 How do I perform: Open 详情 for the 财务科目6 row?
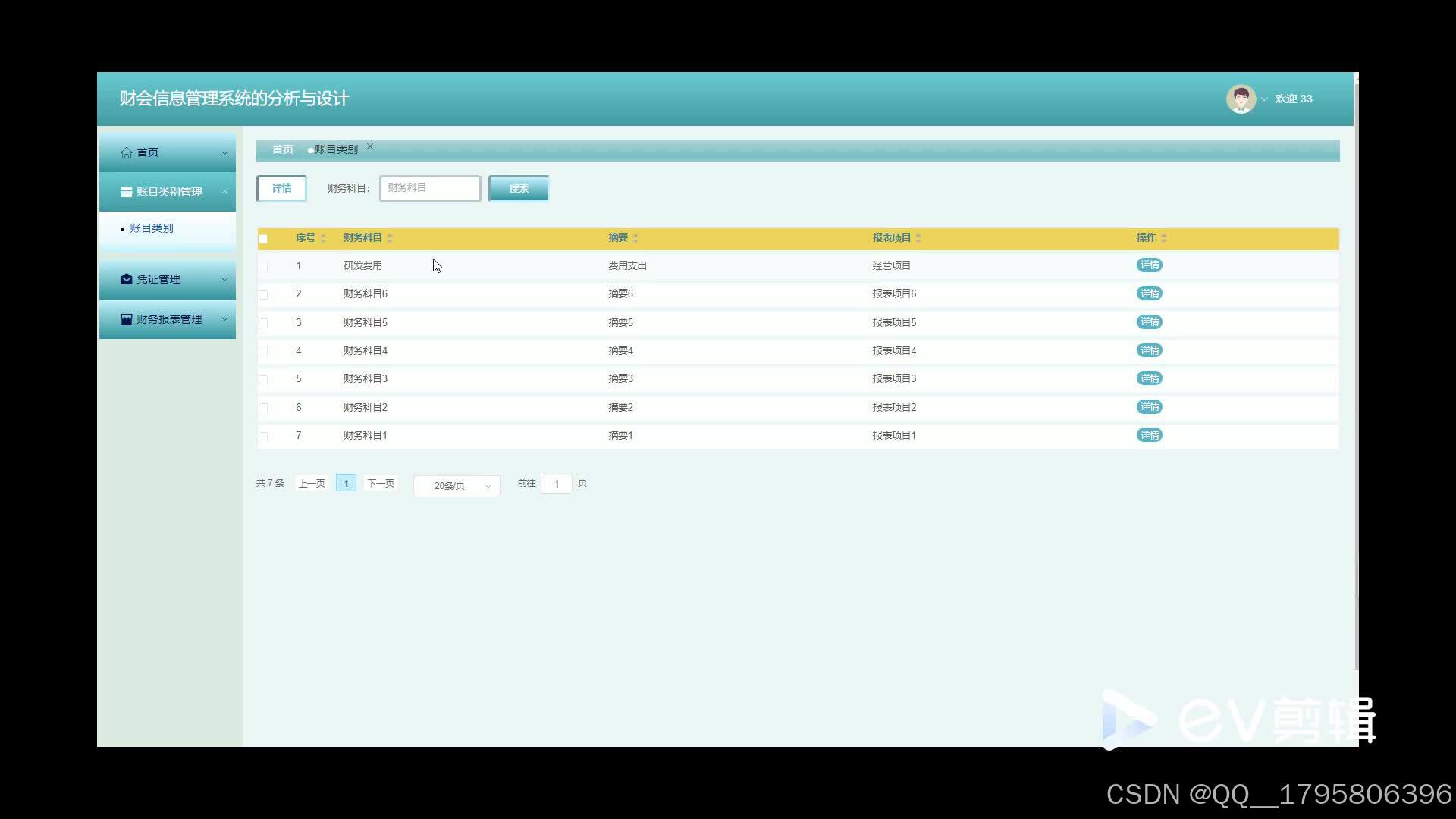1150,293
